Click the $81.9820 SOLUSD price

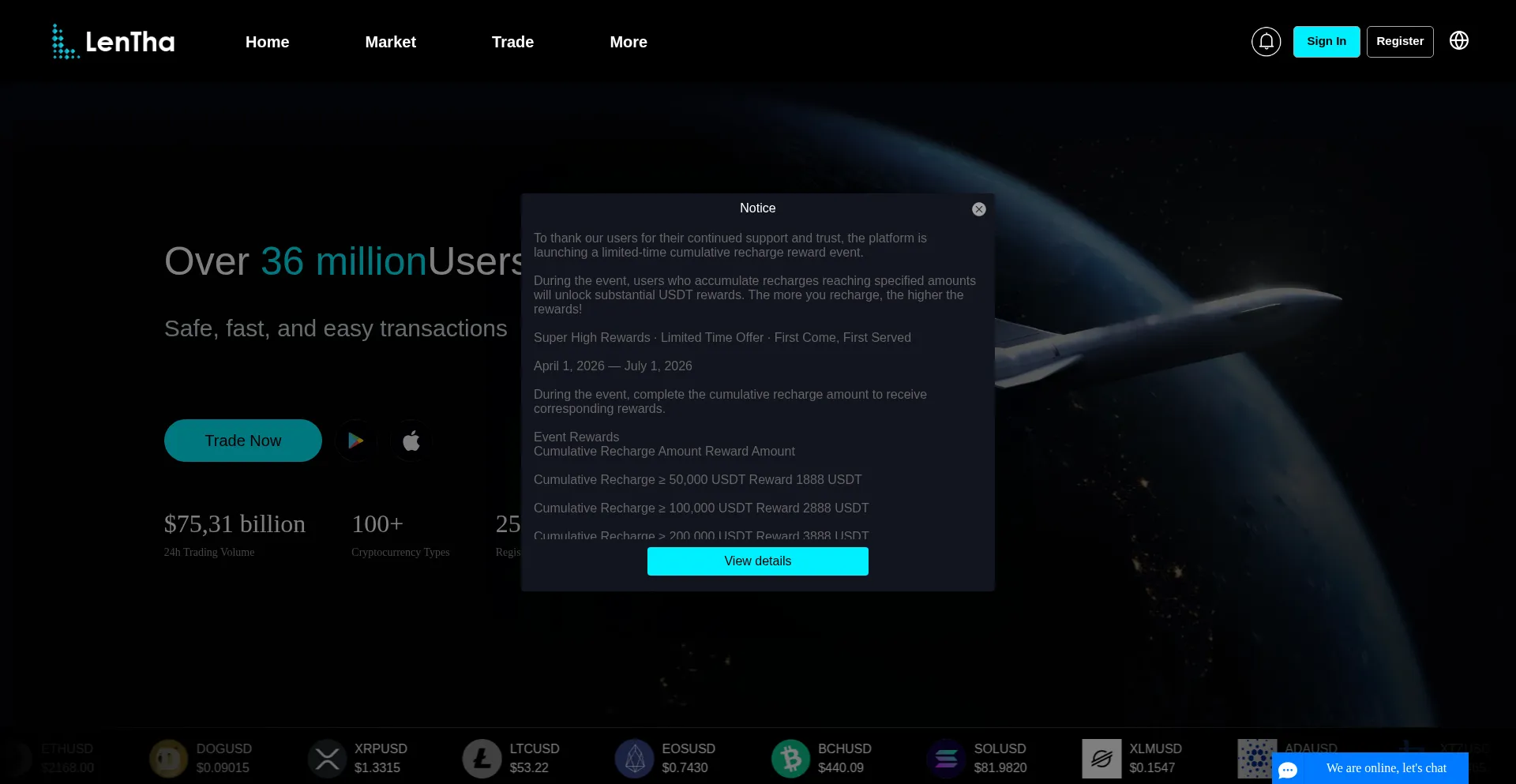[1000, 767]
